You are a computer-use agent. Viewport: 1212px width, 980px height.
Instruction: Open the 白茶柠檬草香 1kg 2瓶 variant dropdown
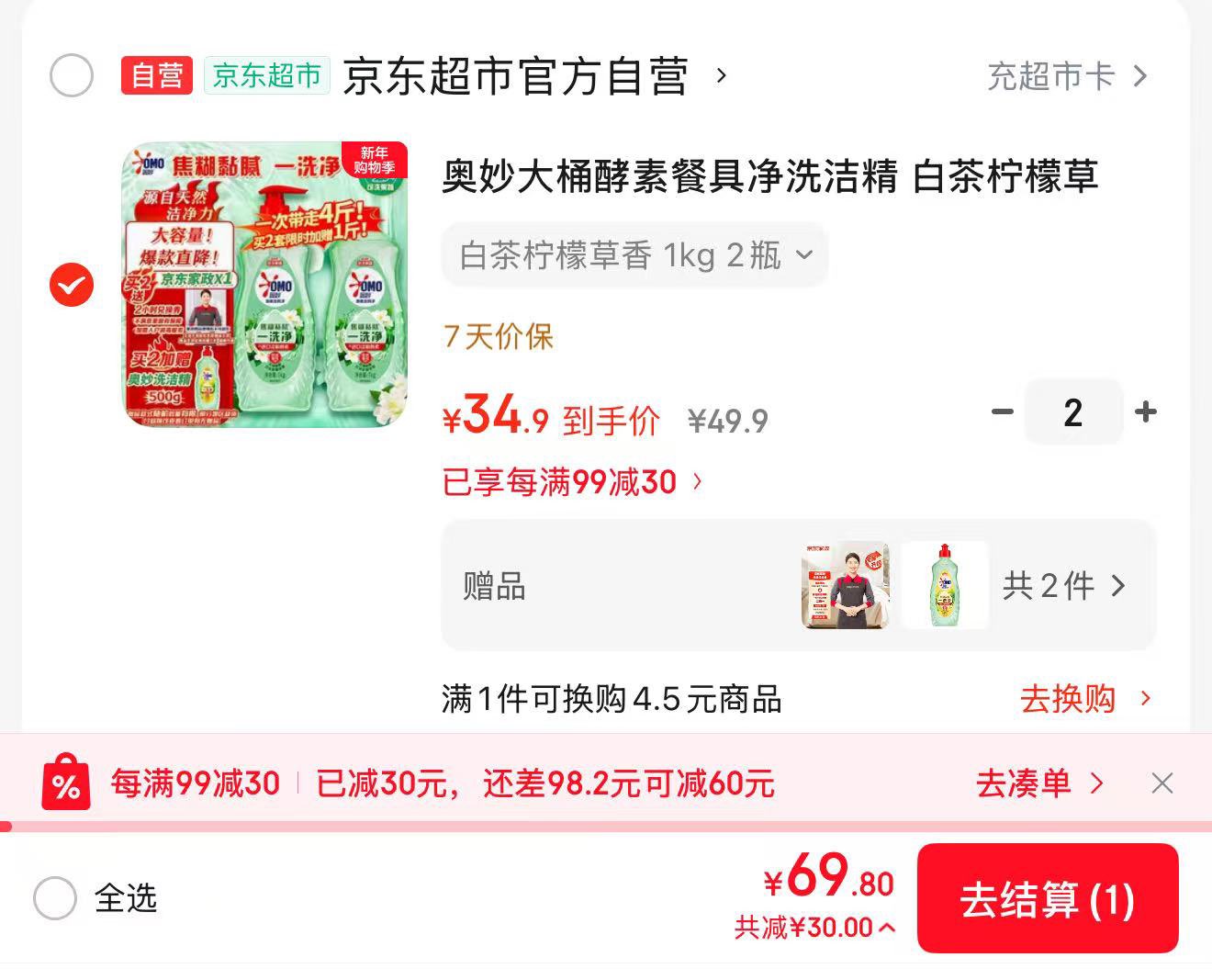[x=635, y=254]
